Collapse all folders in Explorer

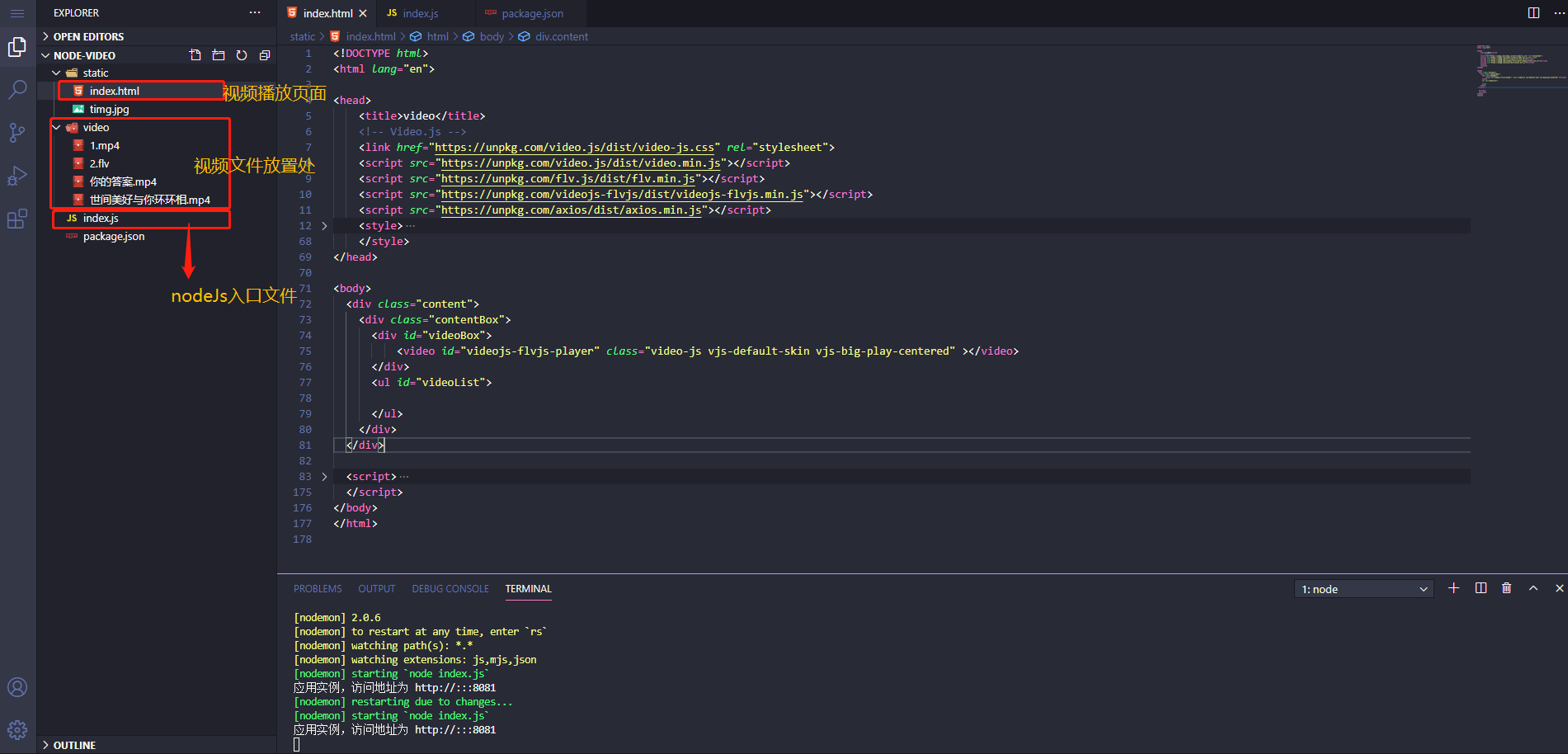265,55
